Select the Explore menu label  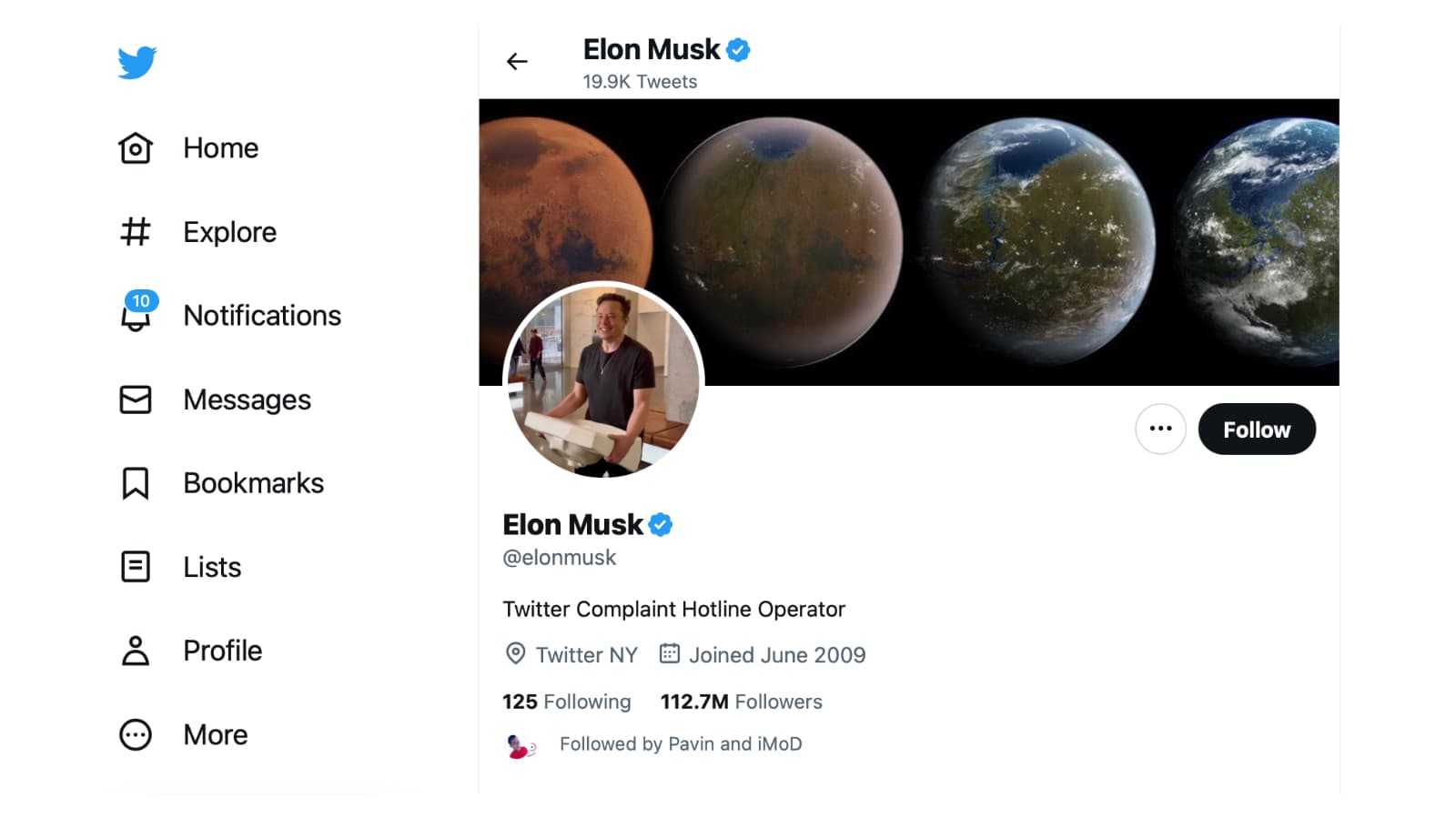(229, 232)
